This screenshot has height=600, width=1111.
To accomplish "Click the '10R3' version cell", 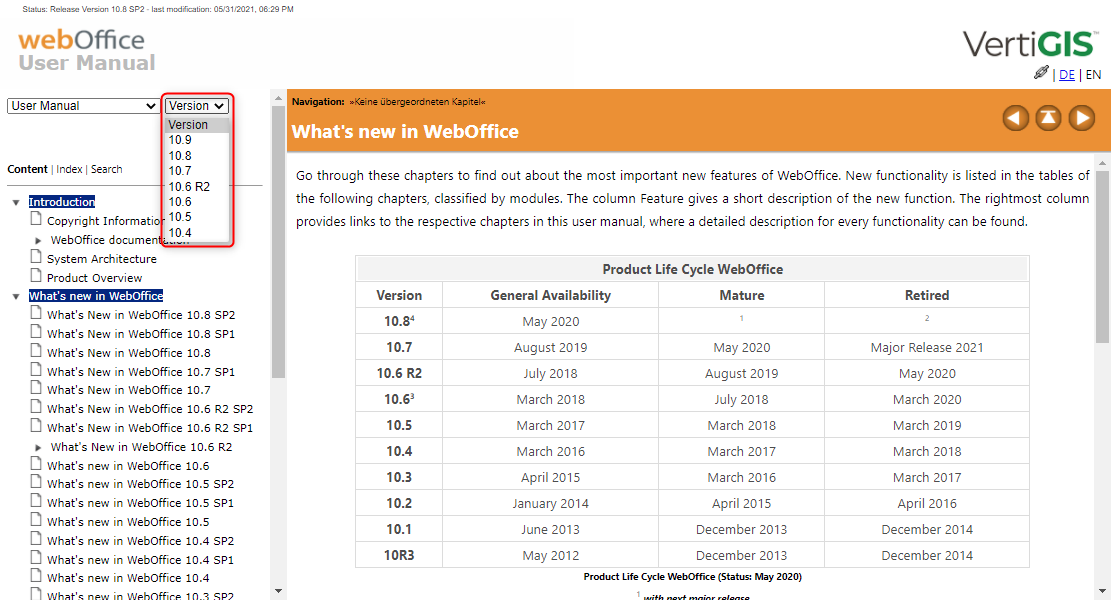I will pyautogui.click(x=399, y=555).
